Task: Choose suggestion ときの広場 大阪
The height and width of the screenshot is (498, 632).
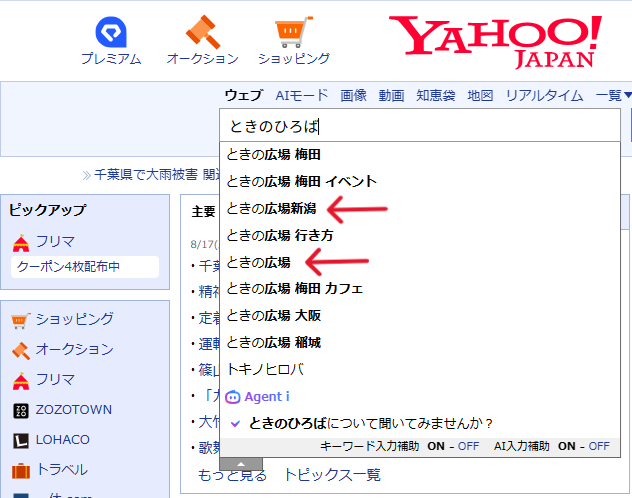Action: (420, 316)
